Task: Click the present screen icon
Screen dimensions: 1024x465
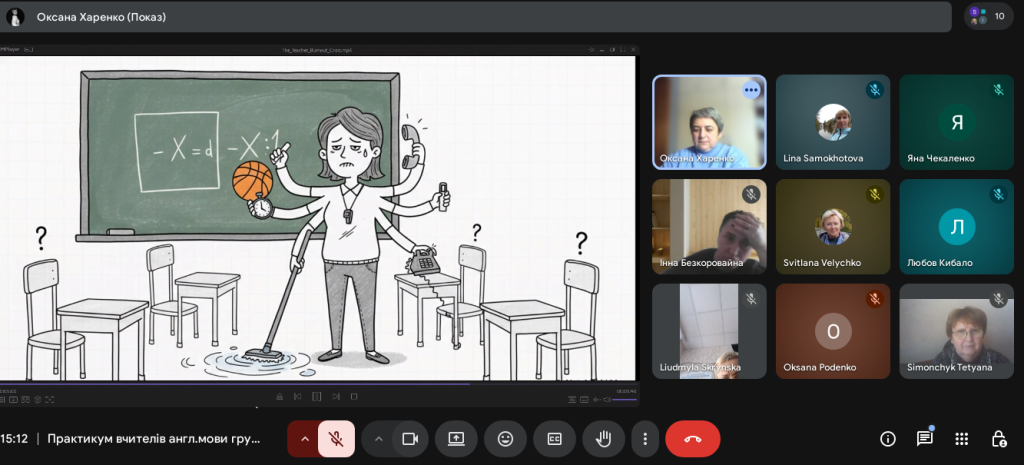Action: 456,438
